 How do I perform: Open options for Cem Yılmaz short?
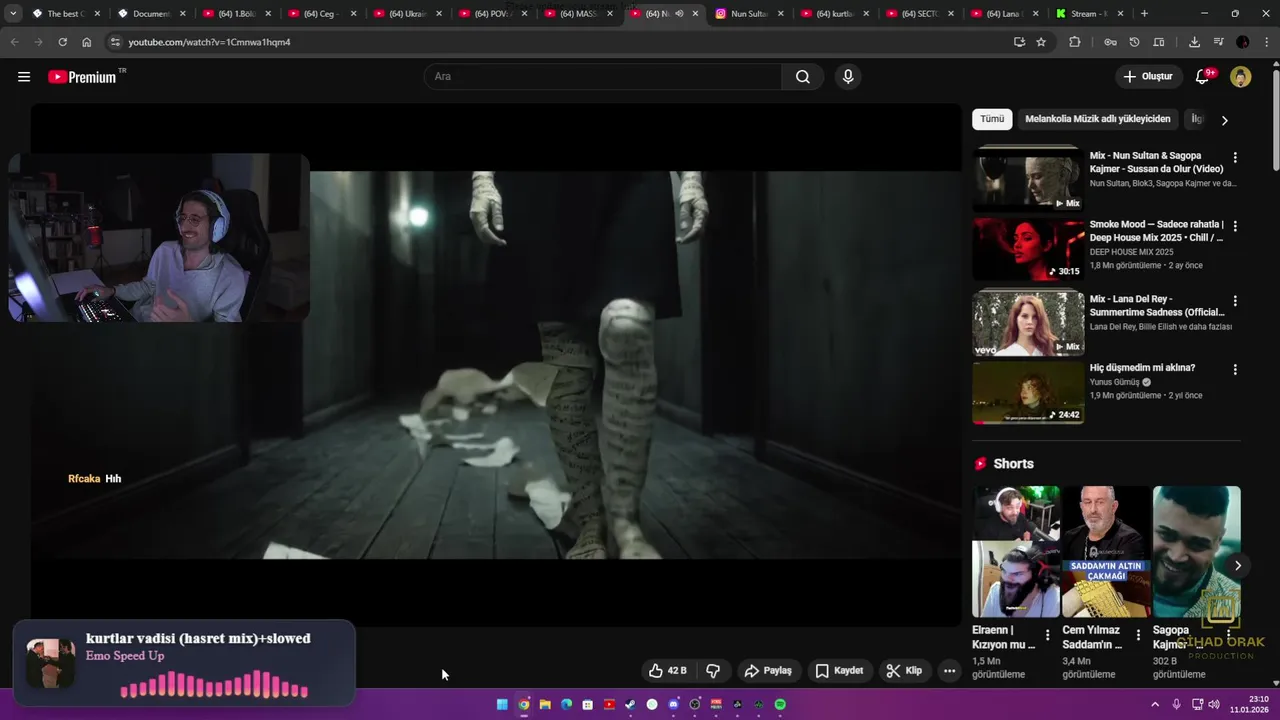coord(1138,635)
